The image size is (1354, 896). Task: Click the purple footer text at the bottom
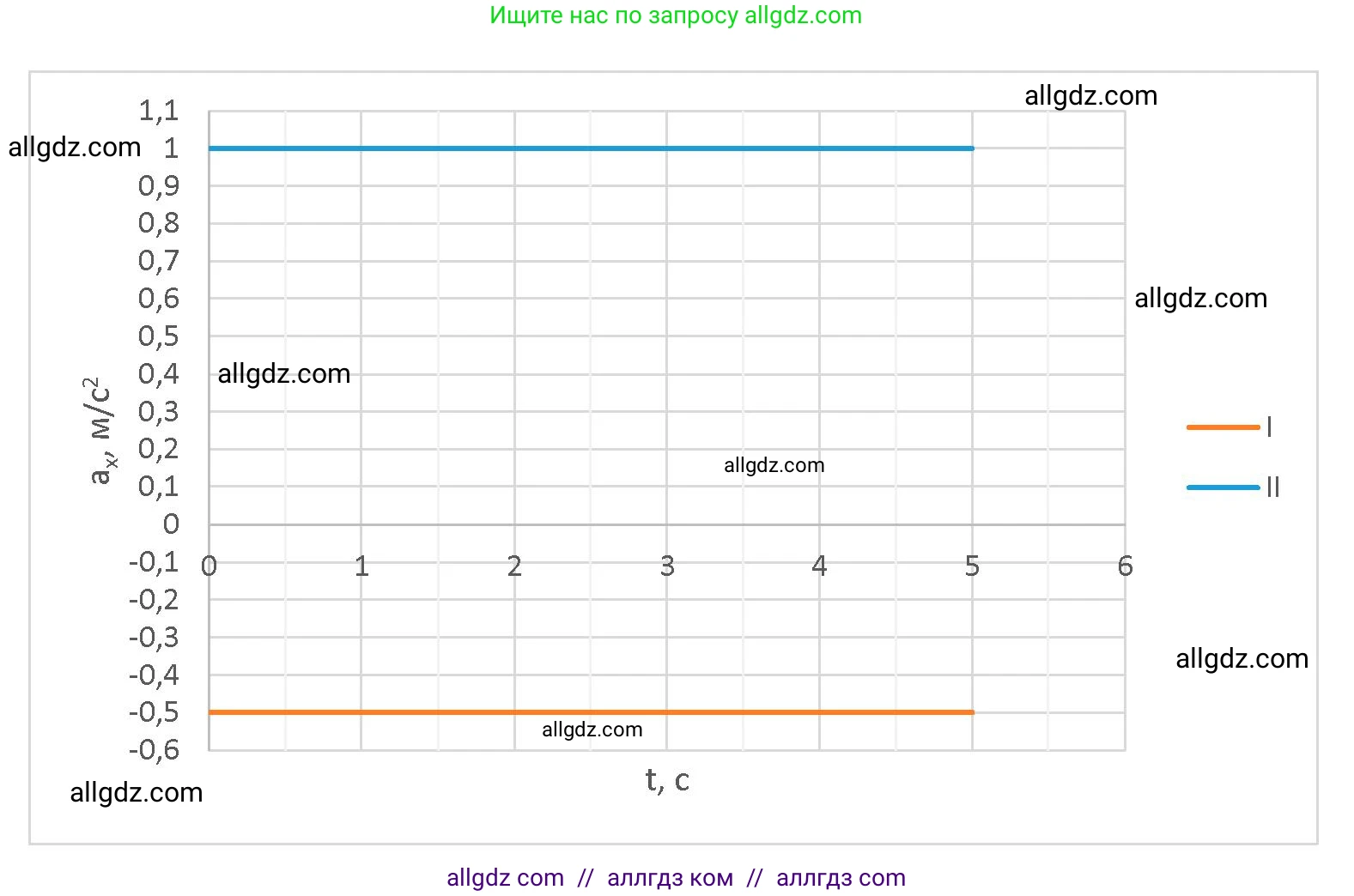tap(676, 878)
